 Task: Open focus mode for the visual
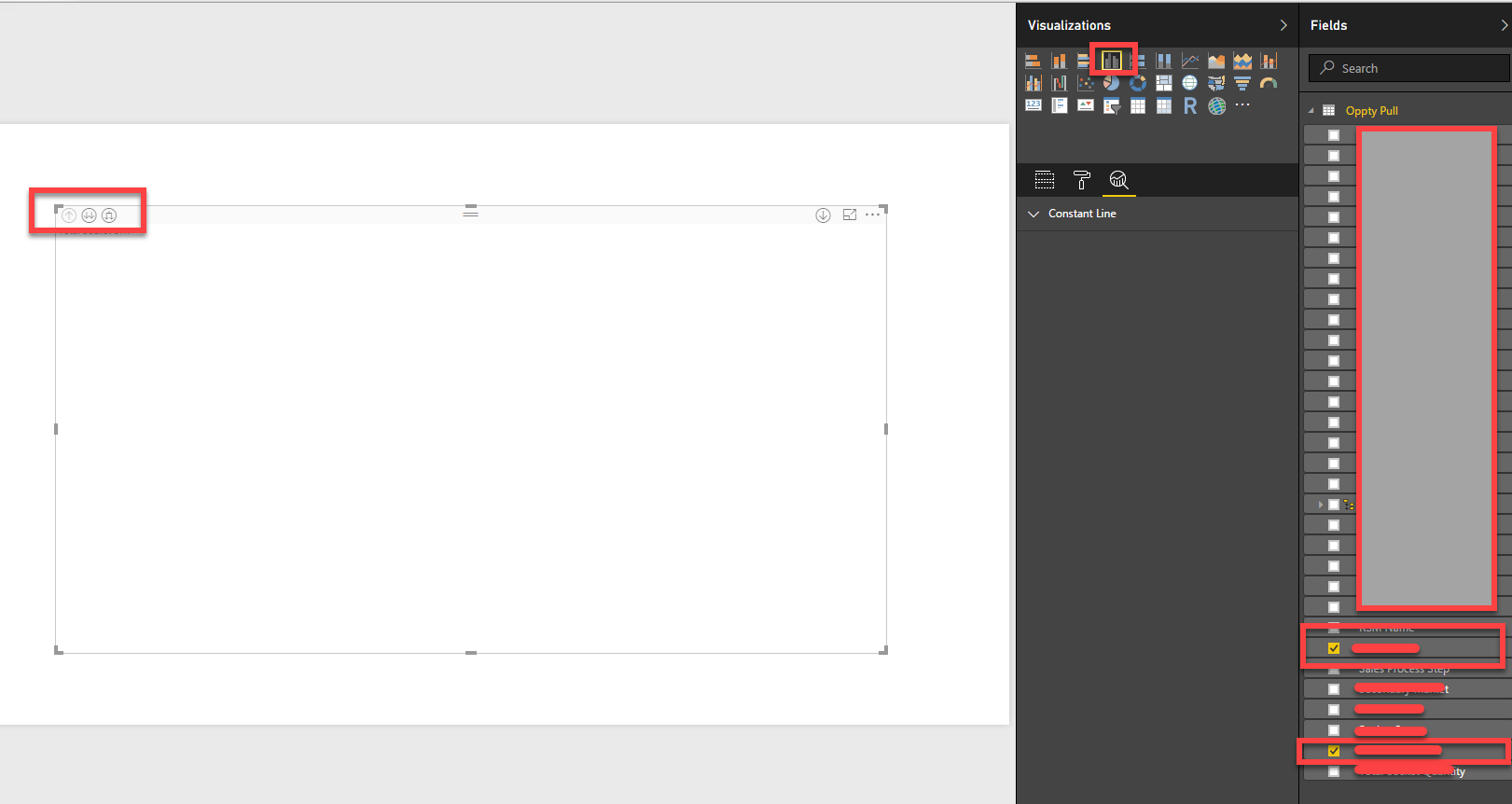(850, 215)
